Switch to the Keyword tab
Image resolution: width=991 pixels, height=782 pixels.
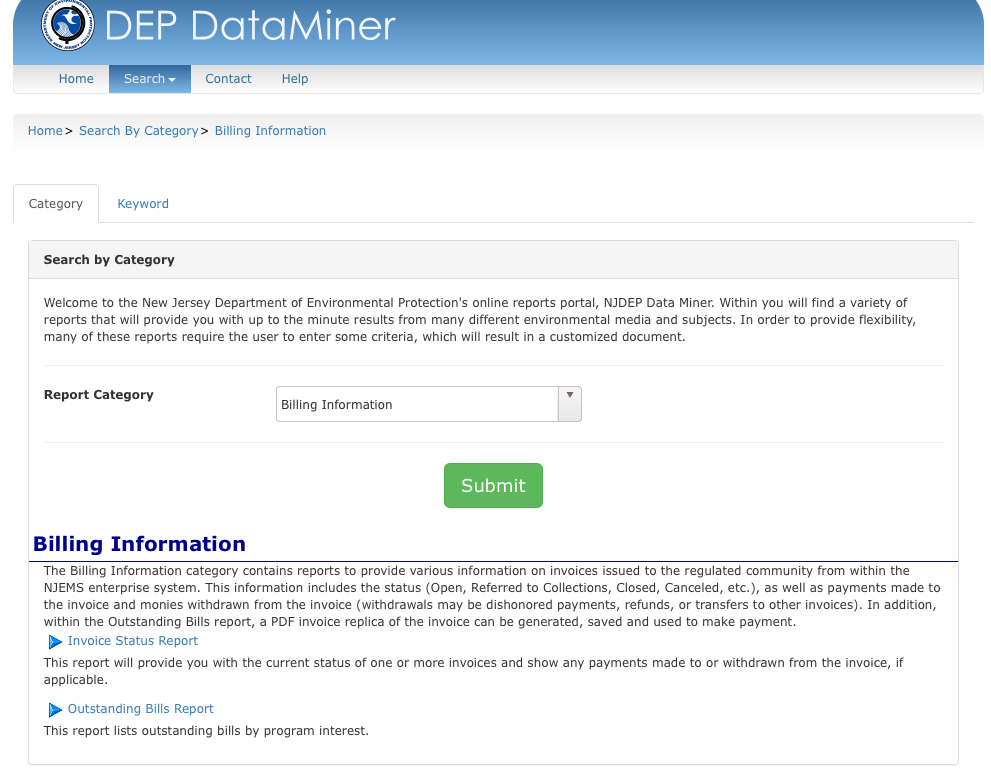tap(143, 204)
